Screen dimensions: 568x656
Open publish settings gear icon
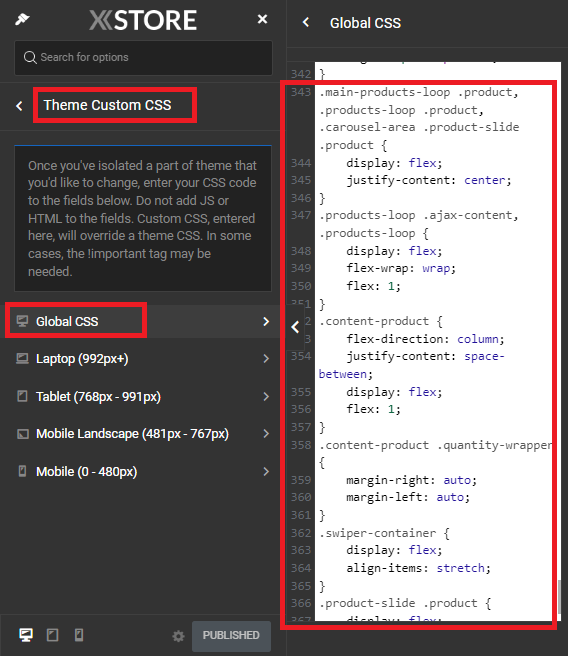(x=178, y=636)
